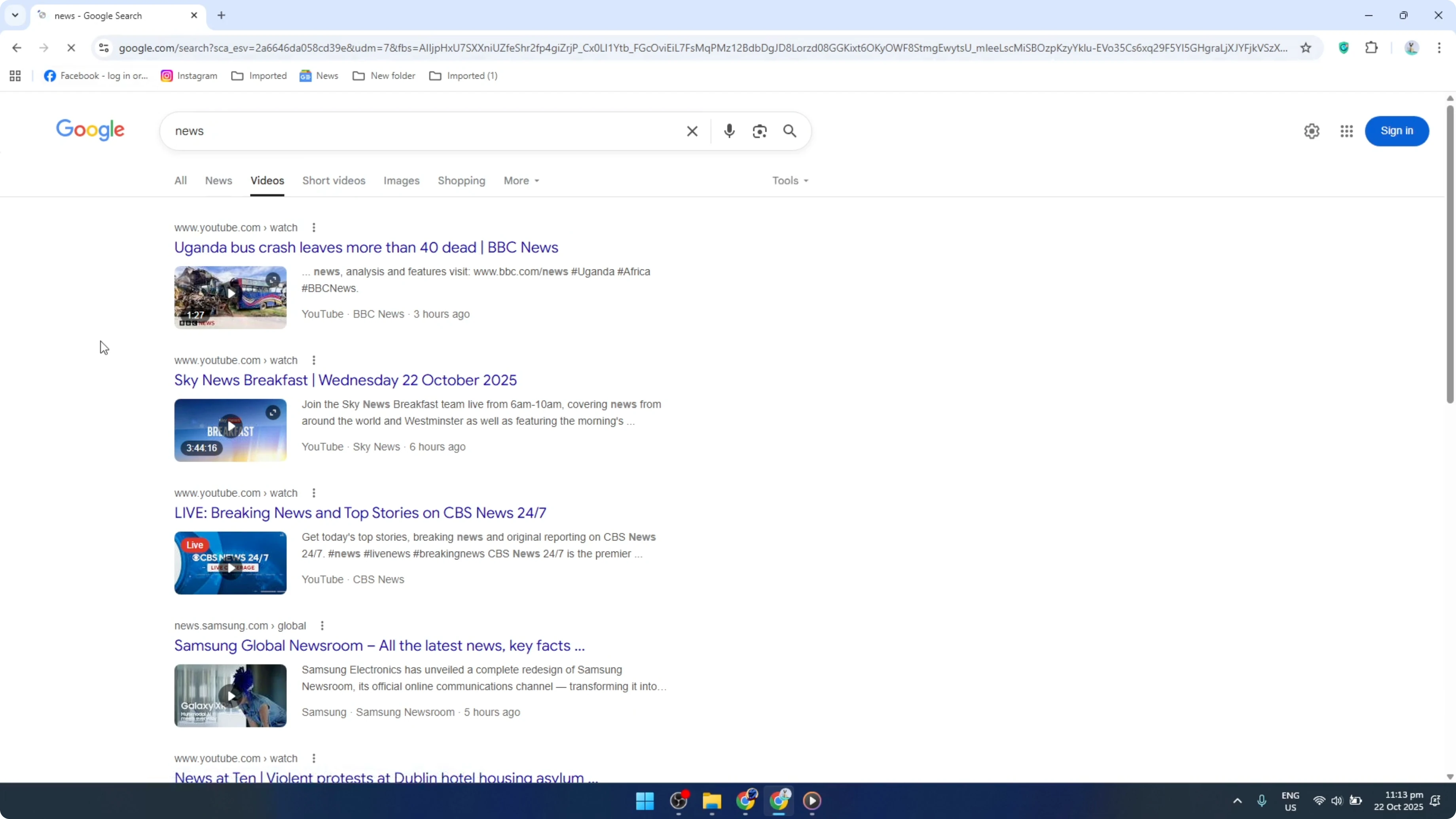Open the bookmarks apps grid icon
Image resolution: width=1456 pixels, height=819 pixels.
click(15, 76)
